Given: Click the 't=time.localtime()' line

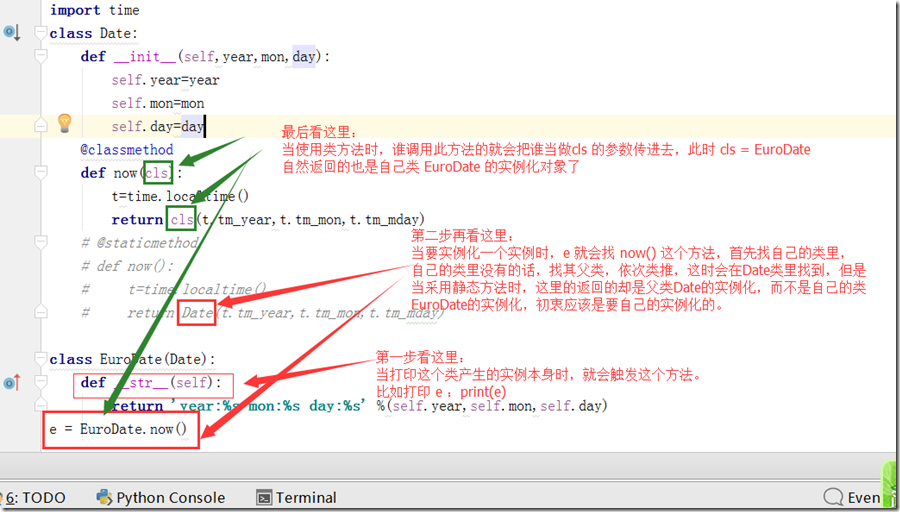Looking at the screenshot, I should [180, 196].
